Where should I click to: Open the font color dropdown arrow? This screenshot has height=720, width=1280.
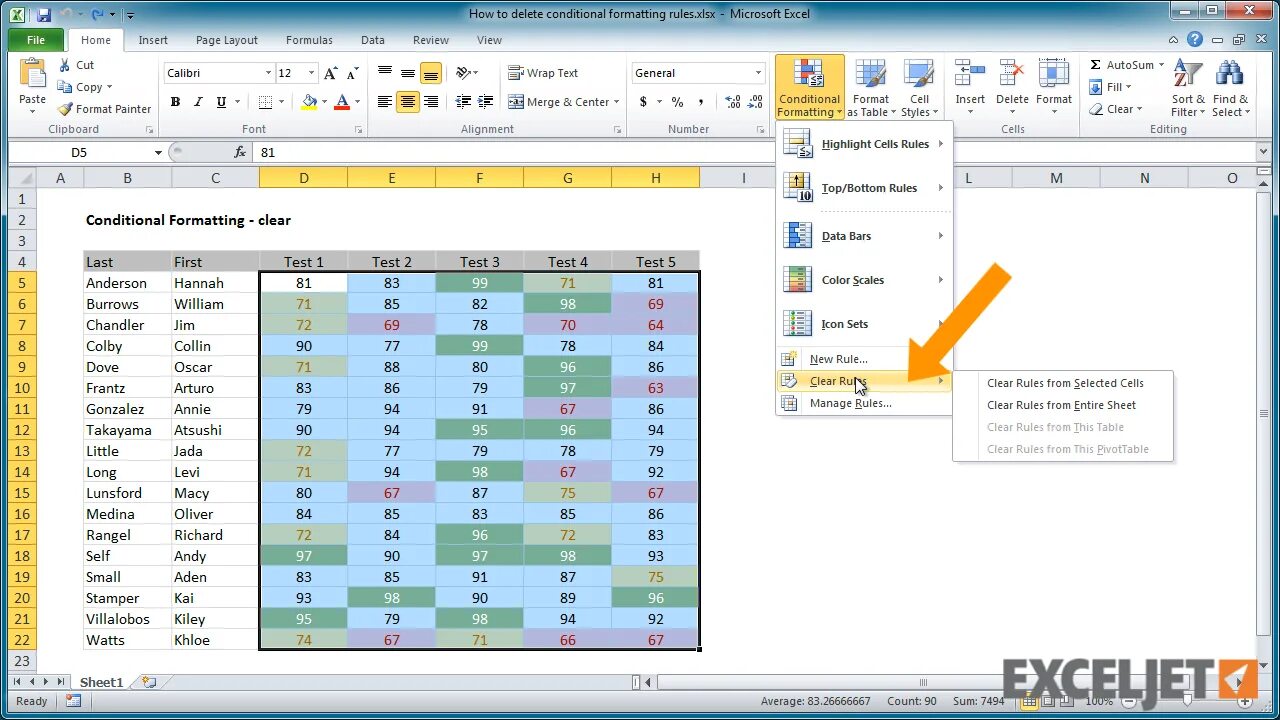358,102
